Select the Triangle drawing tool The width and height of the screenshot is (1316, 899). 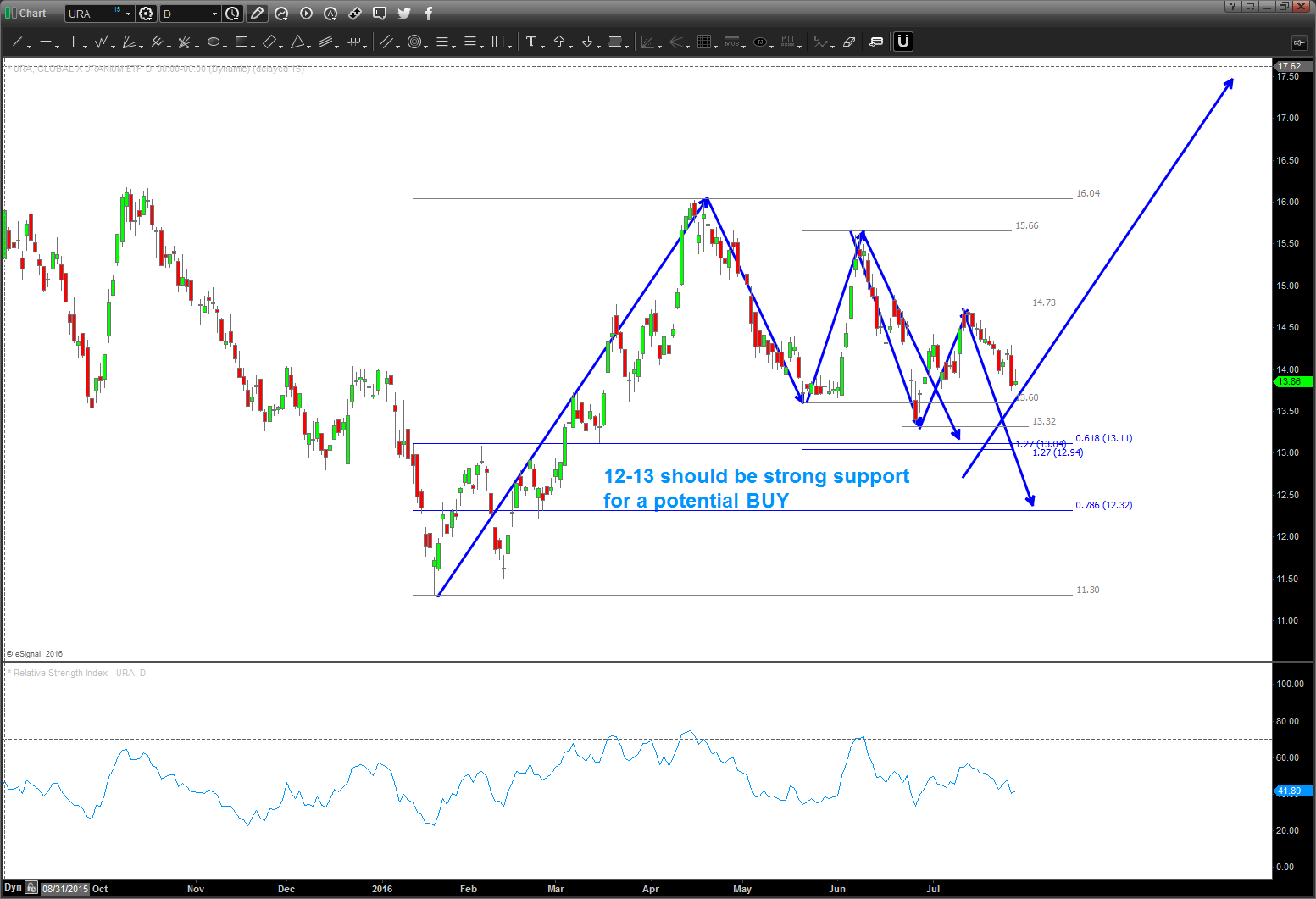(x=299, y=42)
